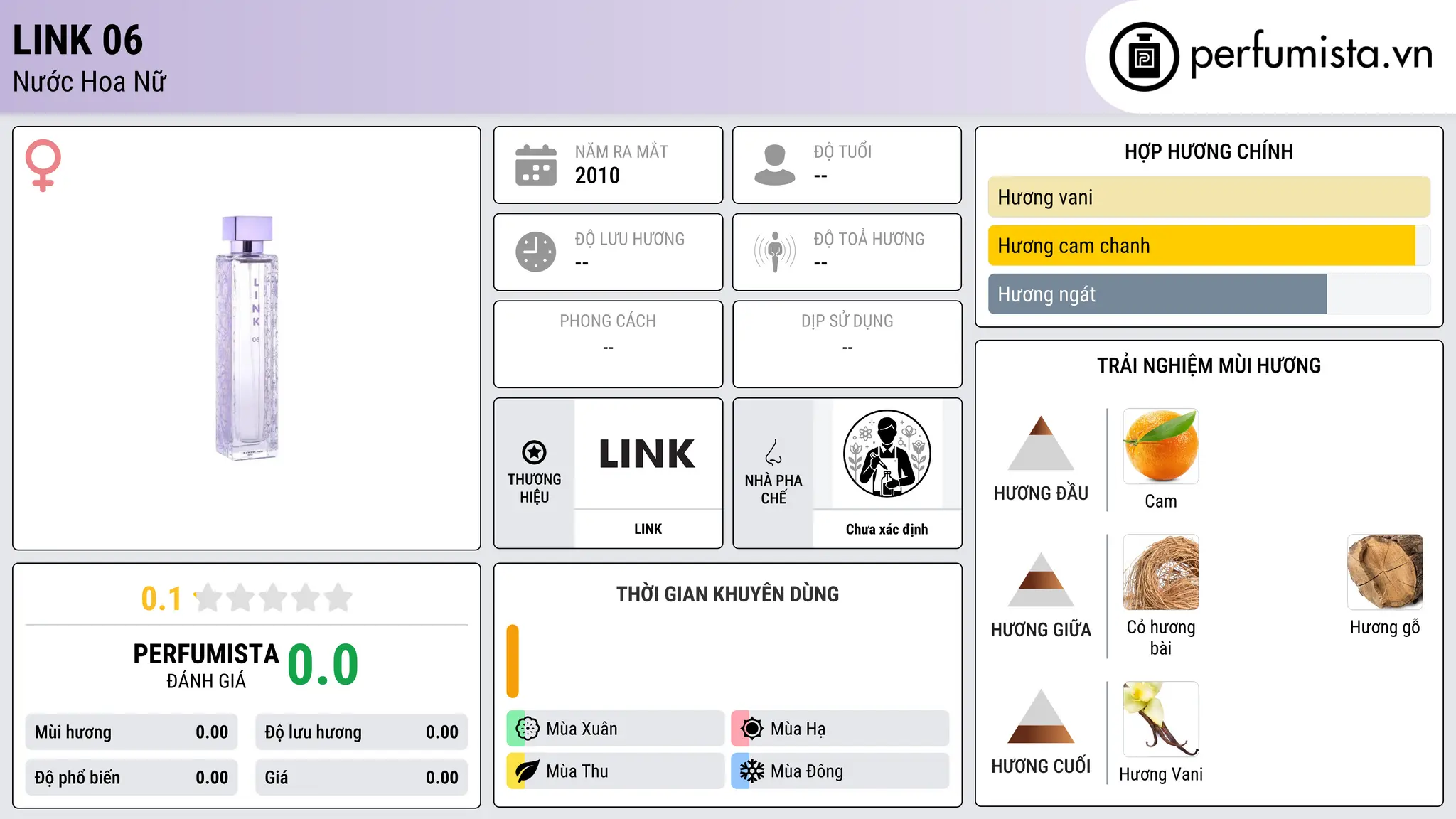Click the Mùa Thu leaf icon

coord(528,771)
